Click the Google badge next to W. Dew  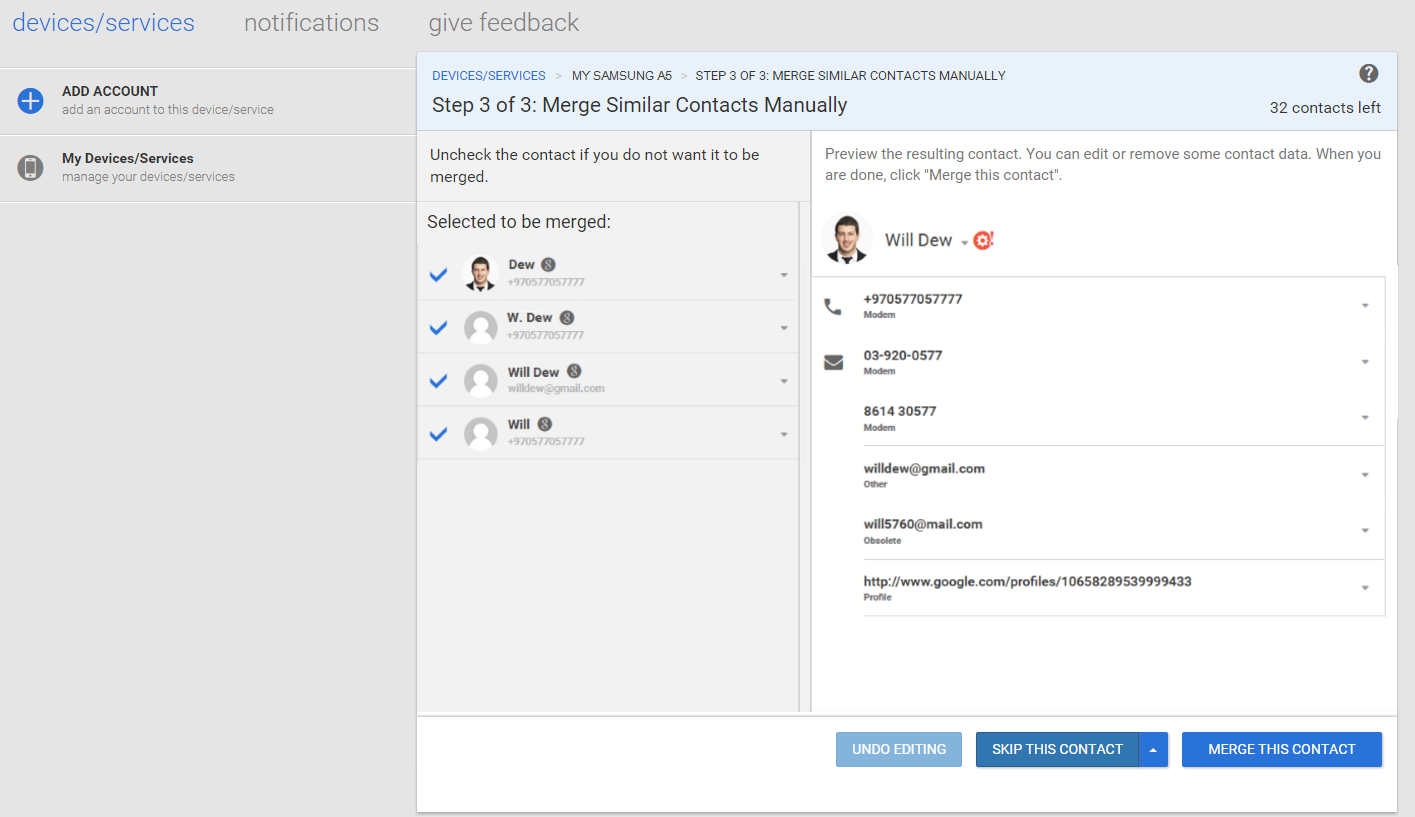[x=567, y=317]
